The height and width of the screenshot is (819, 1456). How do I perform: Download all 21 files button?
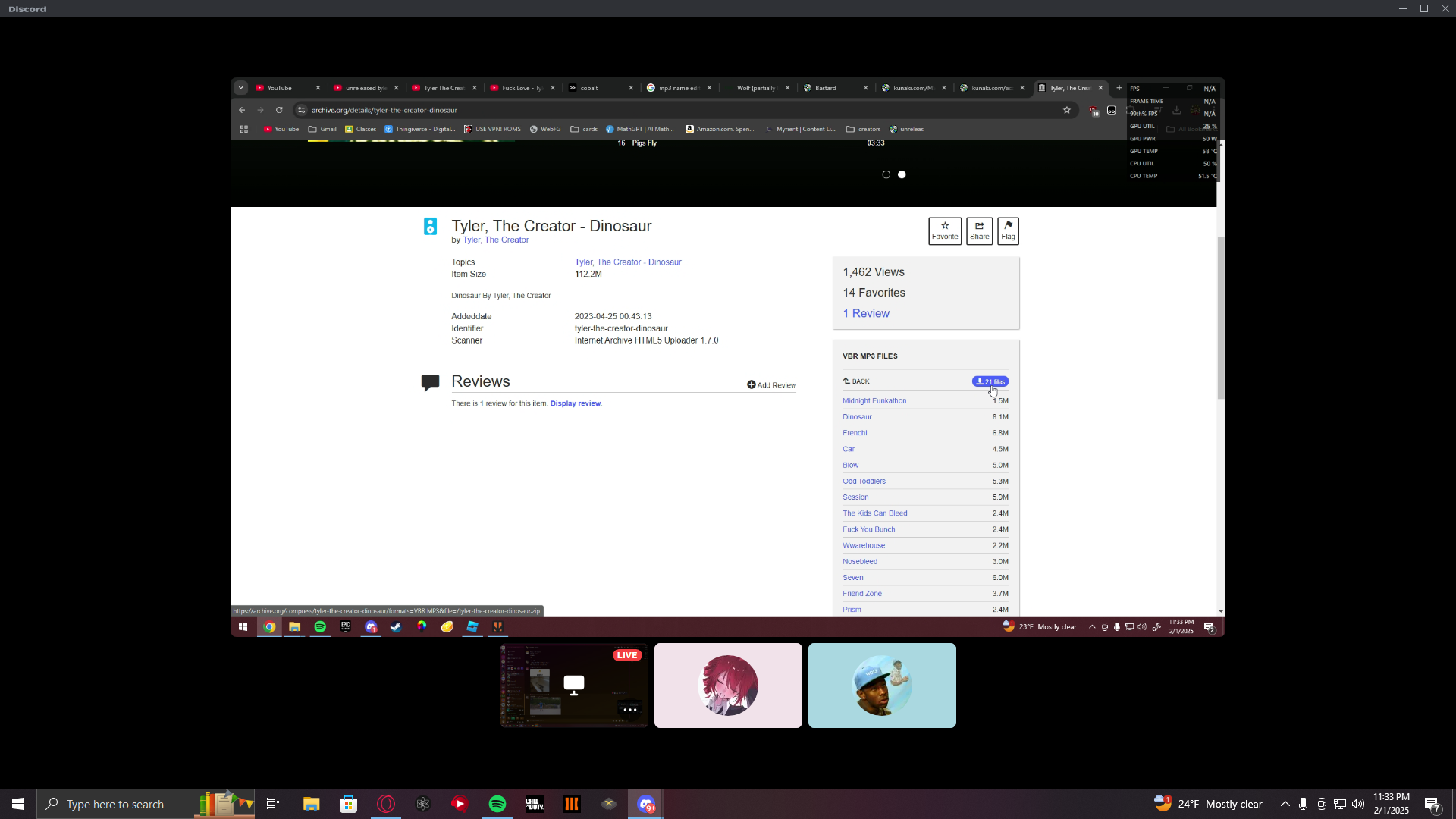pyautogui.click(x=990, y=381)
